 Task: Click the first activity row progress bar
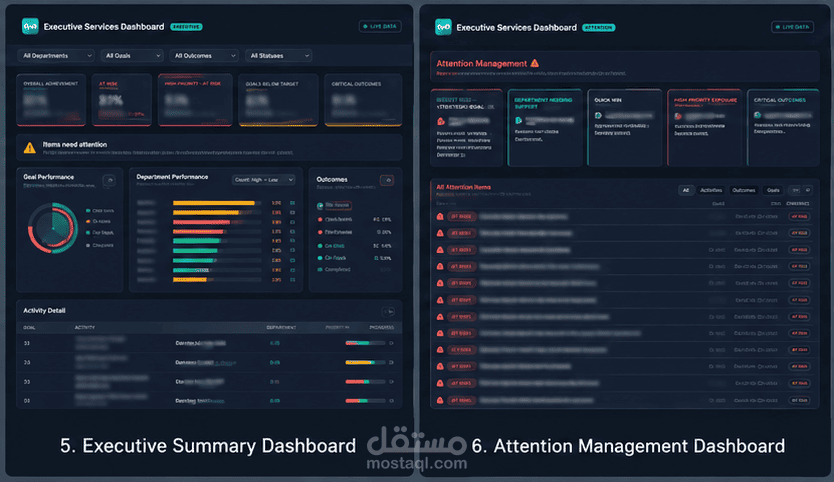365,343
